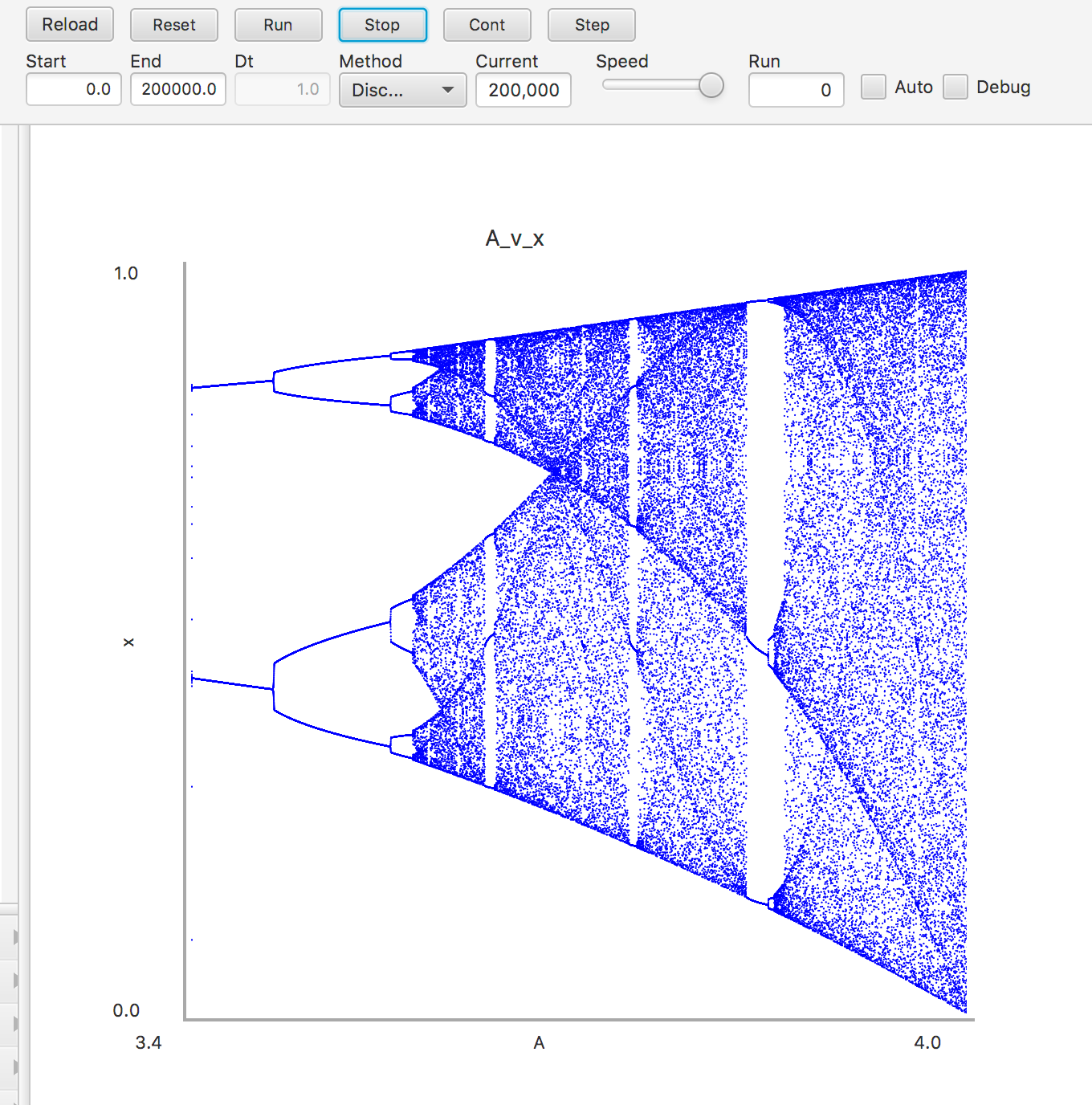The image size is (1092, 1105).
Task: Click the Run number input field
Action: [x=796, y=90]
